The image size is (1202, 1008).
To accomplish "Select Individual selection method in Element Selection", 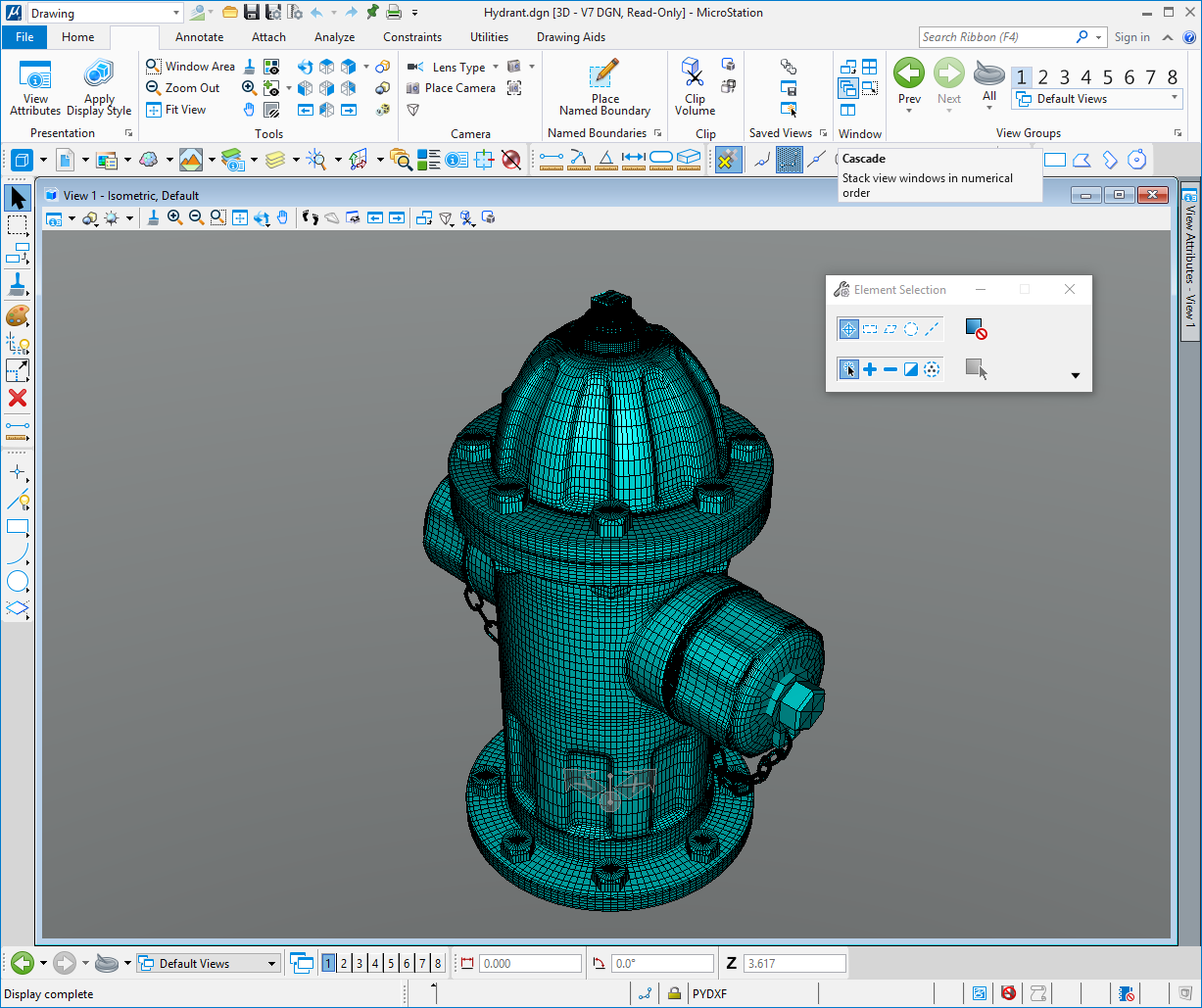I will (849, 329).
